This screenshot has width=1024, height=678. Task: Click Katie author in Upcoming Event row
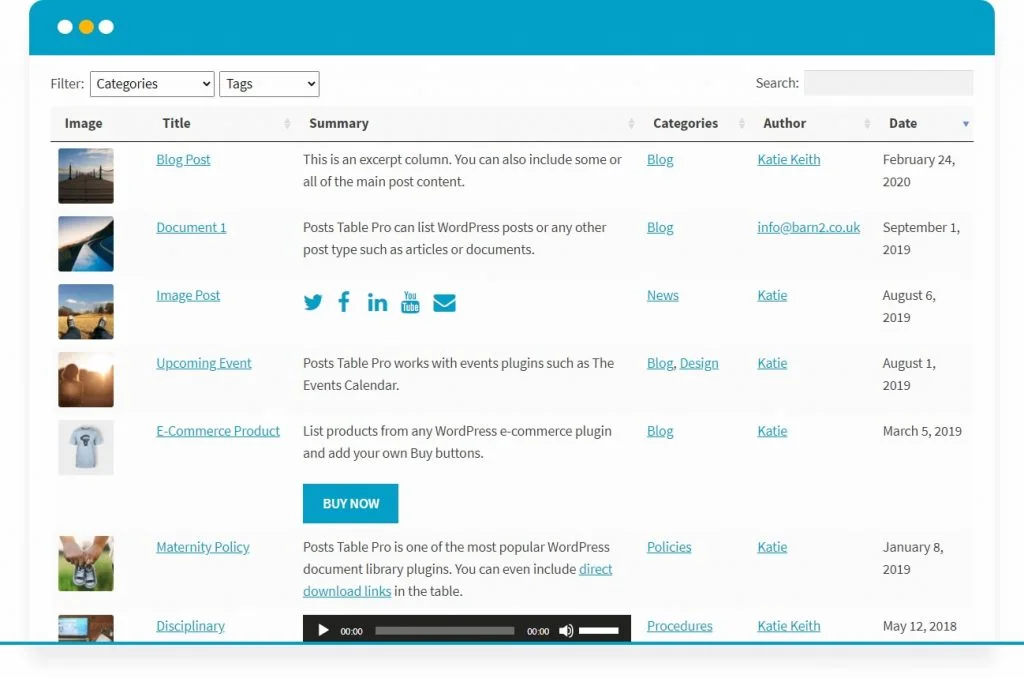(772, 363)
